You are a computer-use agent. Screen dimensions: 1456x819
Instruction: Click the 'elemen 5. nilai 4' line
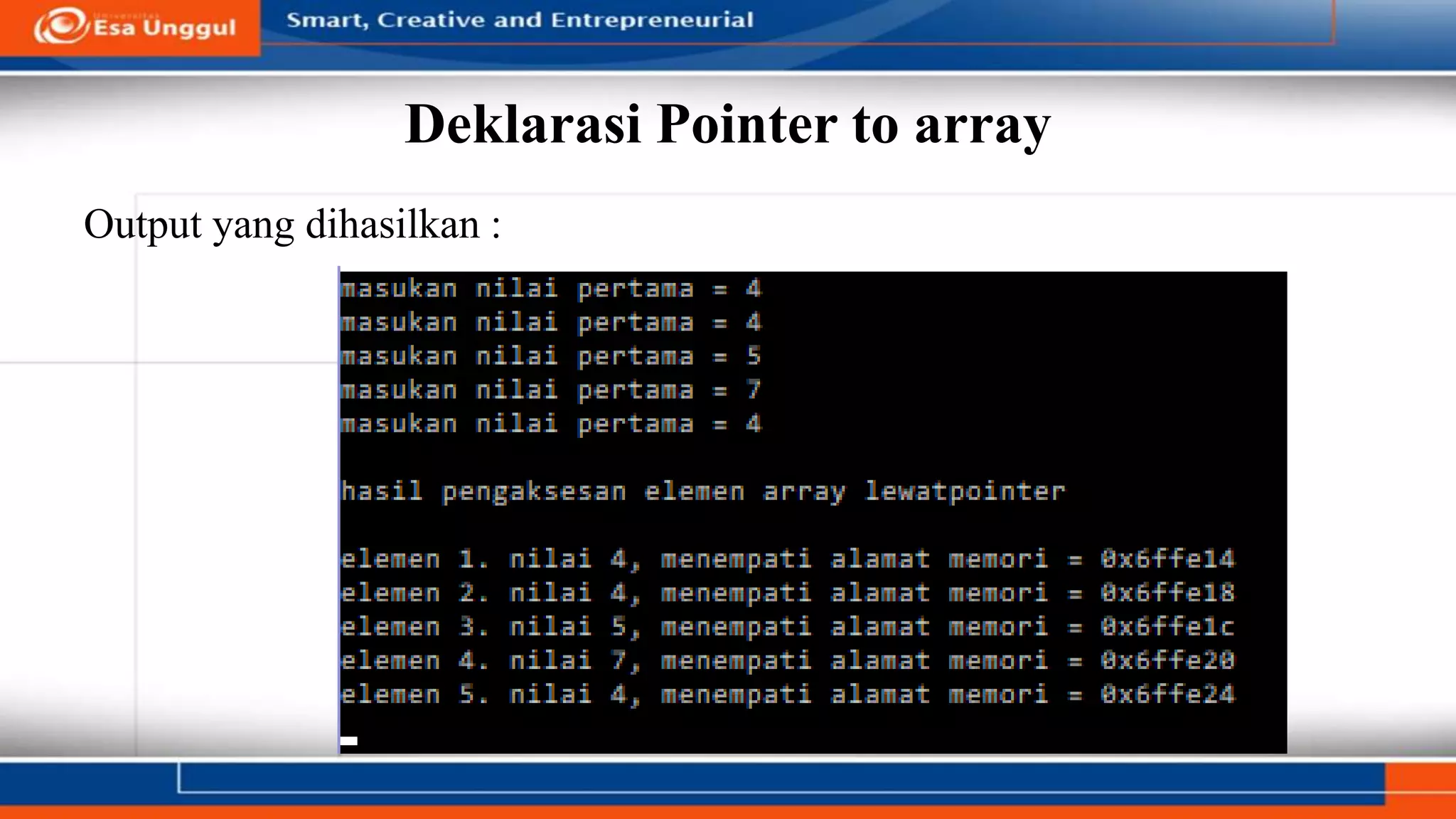coord(788,695)
